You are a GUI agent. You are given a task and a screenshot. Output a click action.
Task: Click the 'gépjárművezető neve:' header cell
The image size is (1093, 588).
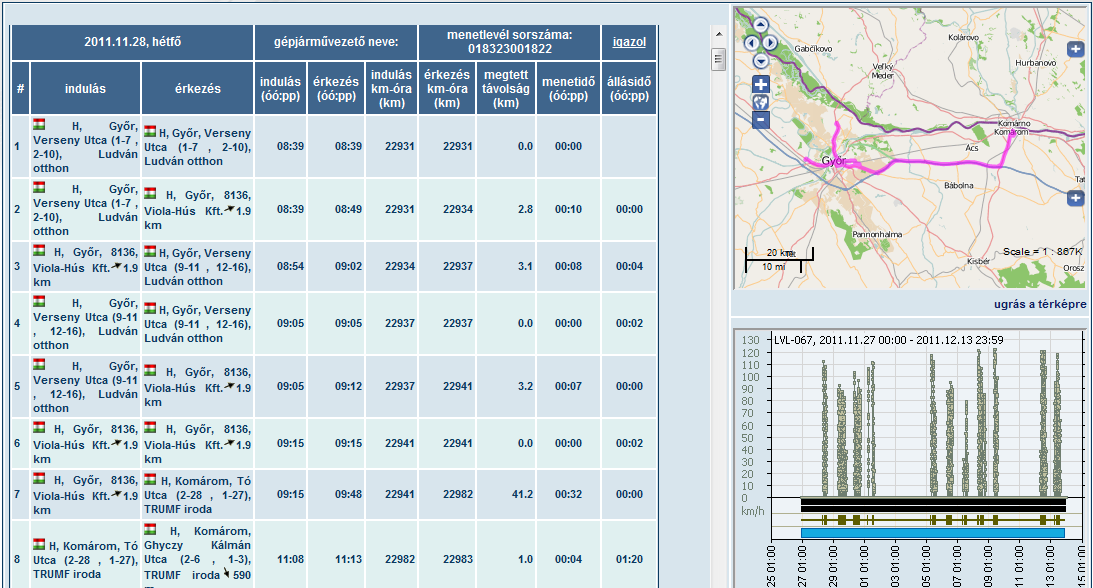point(336,42)
